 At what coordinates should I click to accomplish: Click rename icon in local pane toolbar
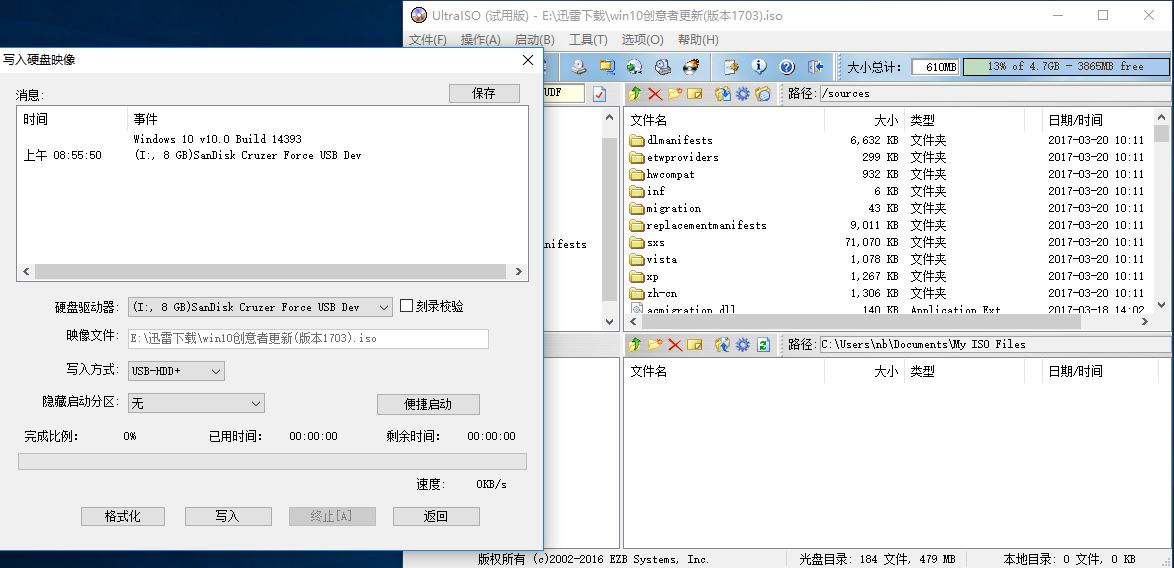[696, 344]
